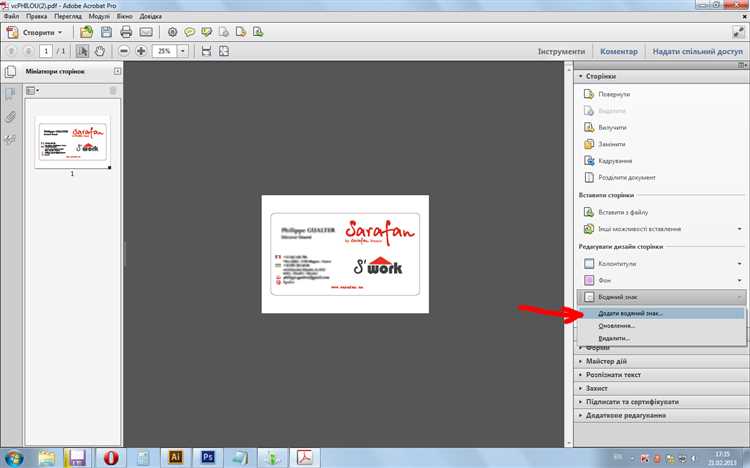Open Adobe Illustrator from the taskbar
This screenshot has height=468, width=750.
tap(176, 457)
